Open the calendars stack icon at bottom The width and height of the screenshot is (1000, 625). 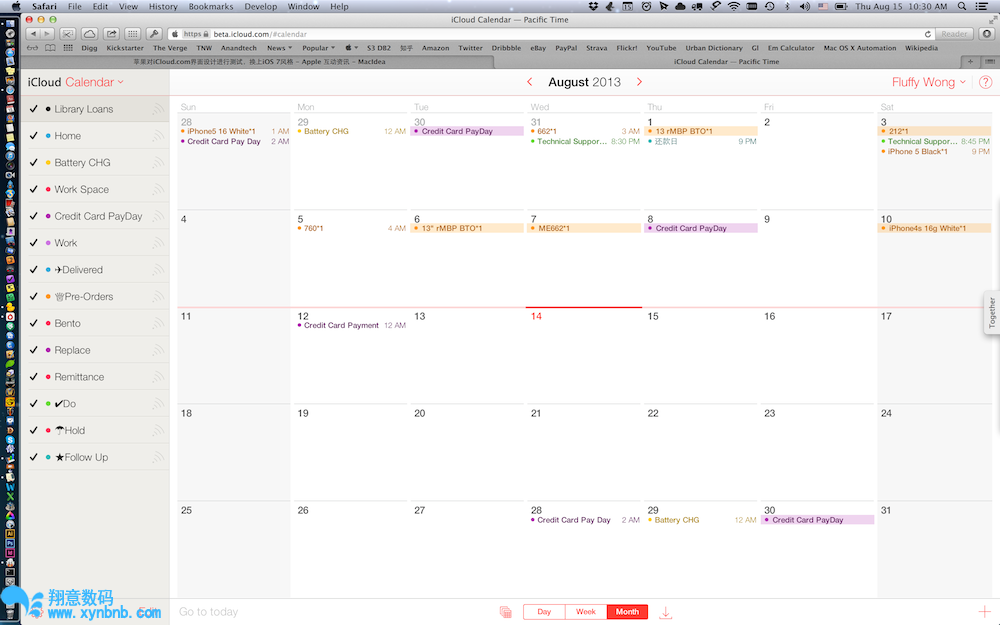[x=506, y=612]
